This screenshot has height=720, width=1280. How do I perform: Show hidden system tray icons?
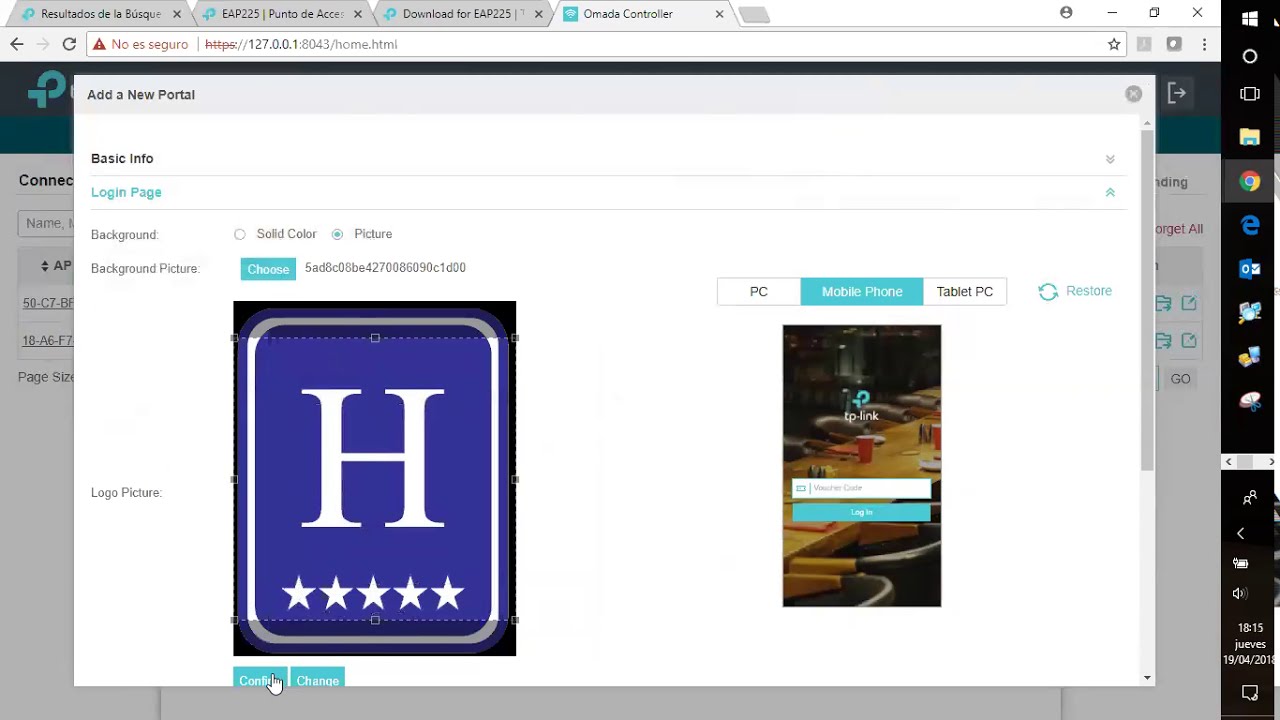pyautogui.click(x=1241, y=533)
